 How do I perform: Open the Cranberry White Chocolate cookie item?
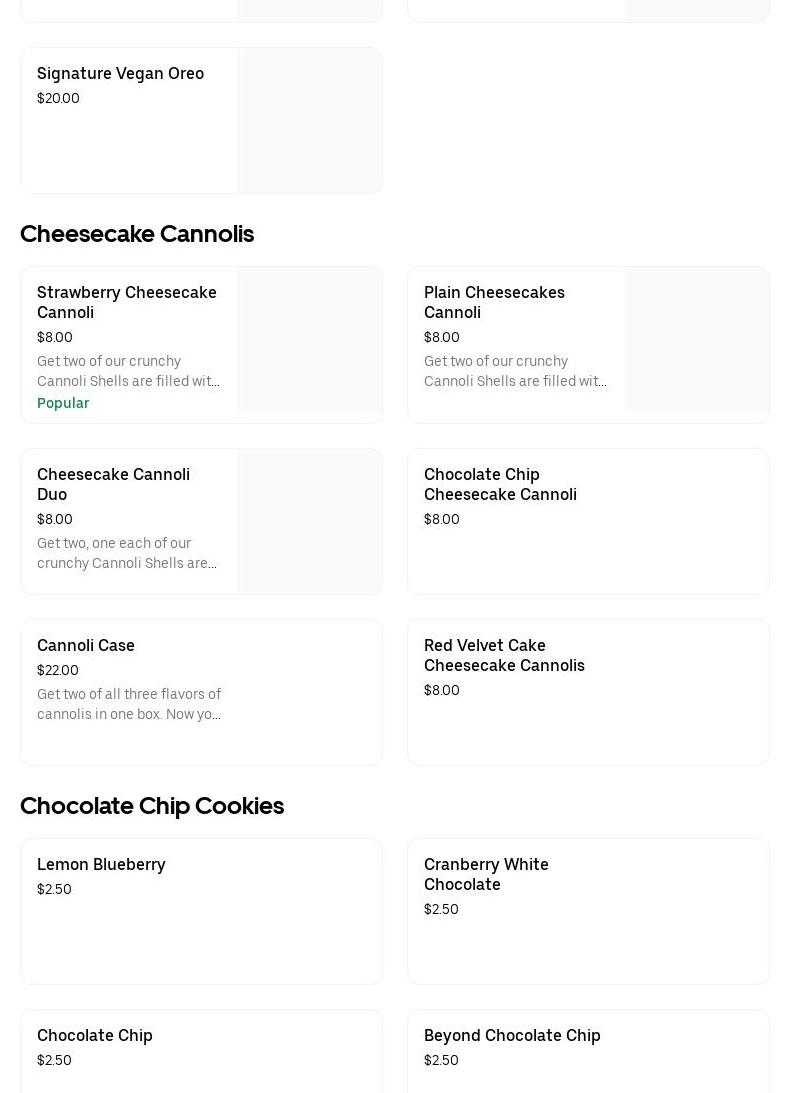[x=486, y=874]
